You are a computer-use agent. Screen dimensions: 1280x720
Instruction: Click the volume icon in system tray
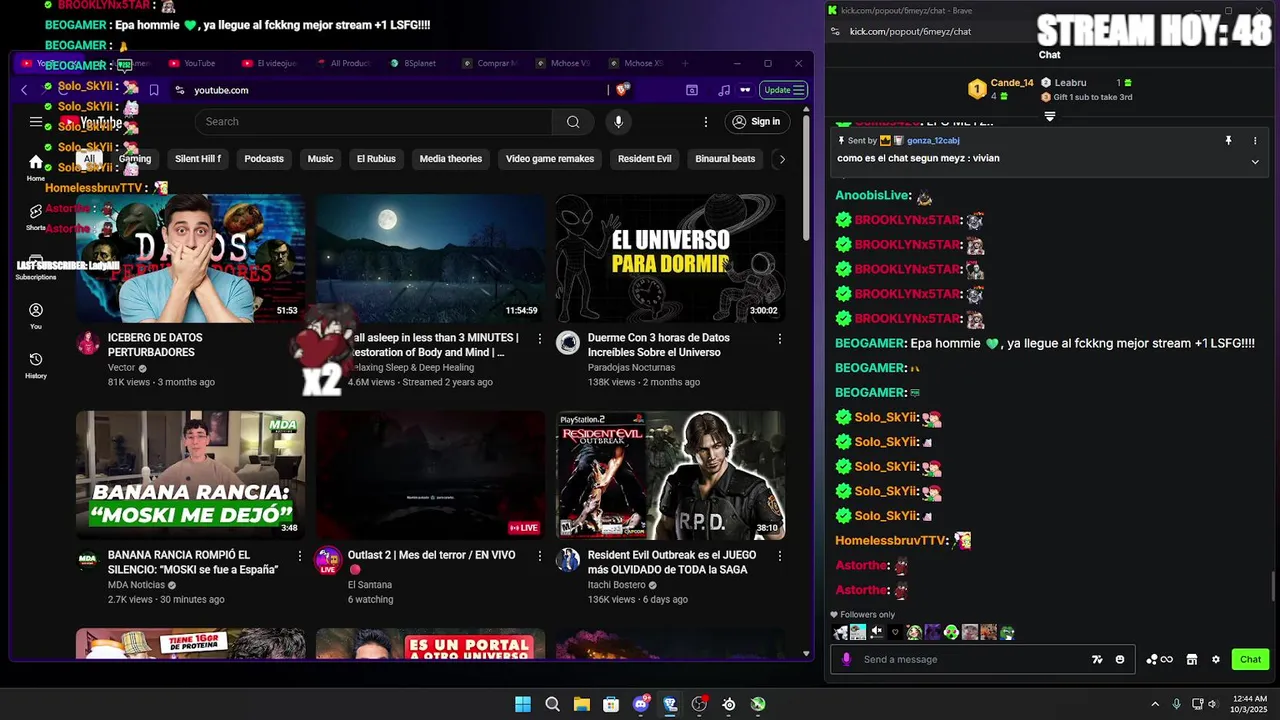click(1212, 704)
